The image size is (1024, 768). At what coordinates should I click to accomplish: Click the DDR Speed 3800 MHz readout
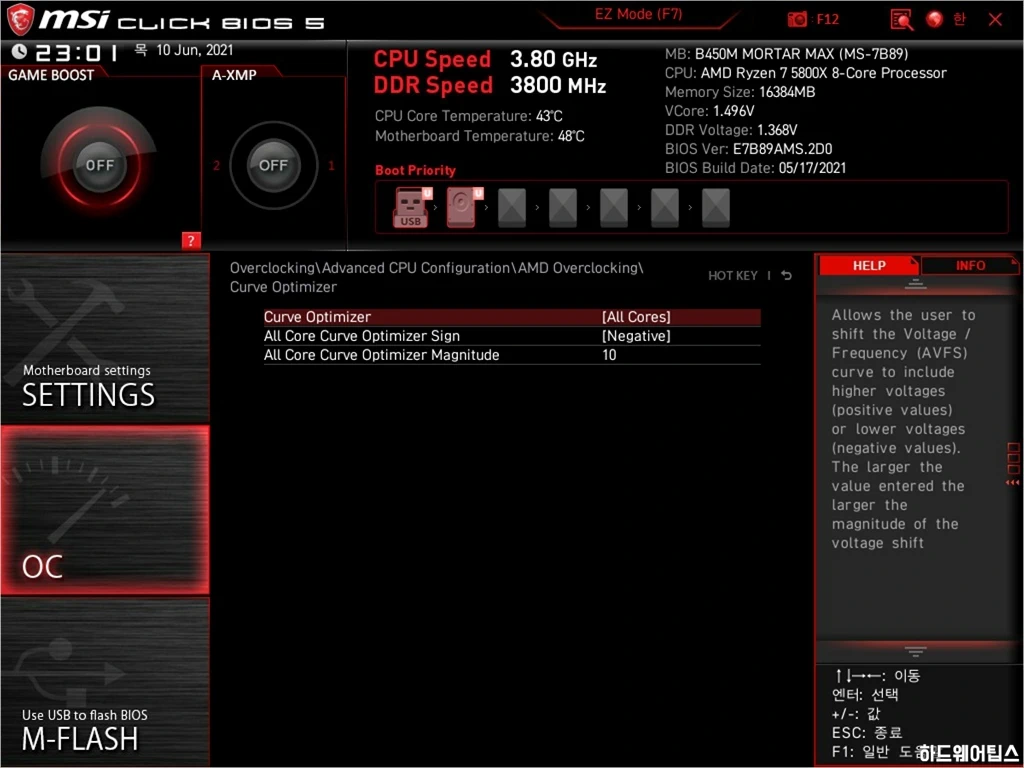490,86
